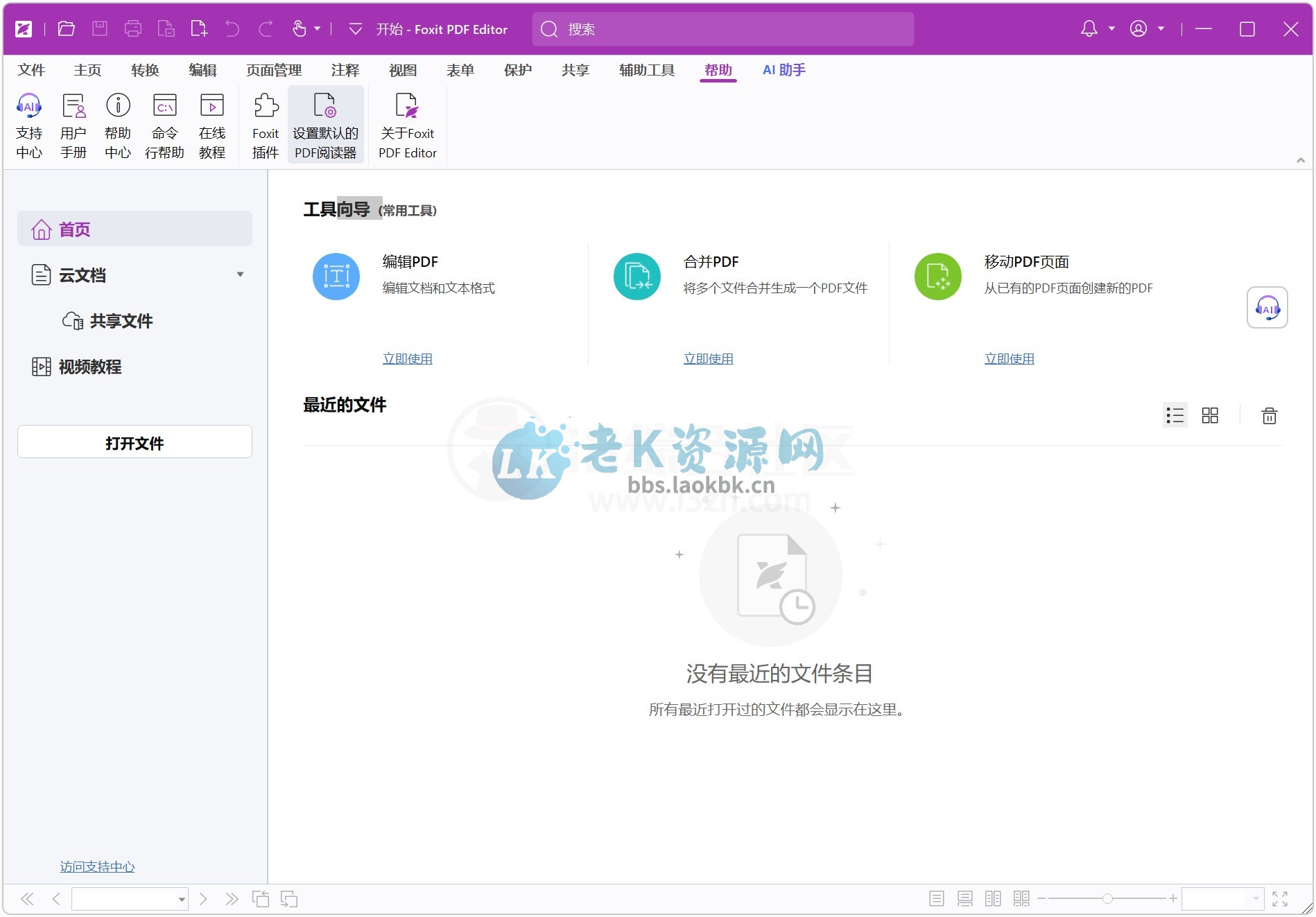The height and width of the screenshot is (917, 1316).
Task: Expand the Cloud Documents (云文档) arrow
Action: (x=241, y=274)
